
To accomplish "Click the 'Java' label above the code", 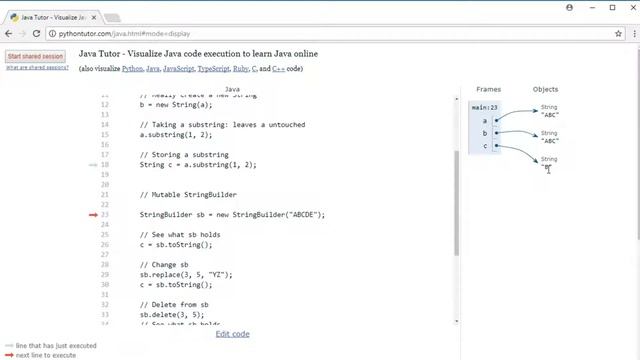I will click(232, 89).
